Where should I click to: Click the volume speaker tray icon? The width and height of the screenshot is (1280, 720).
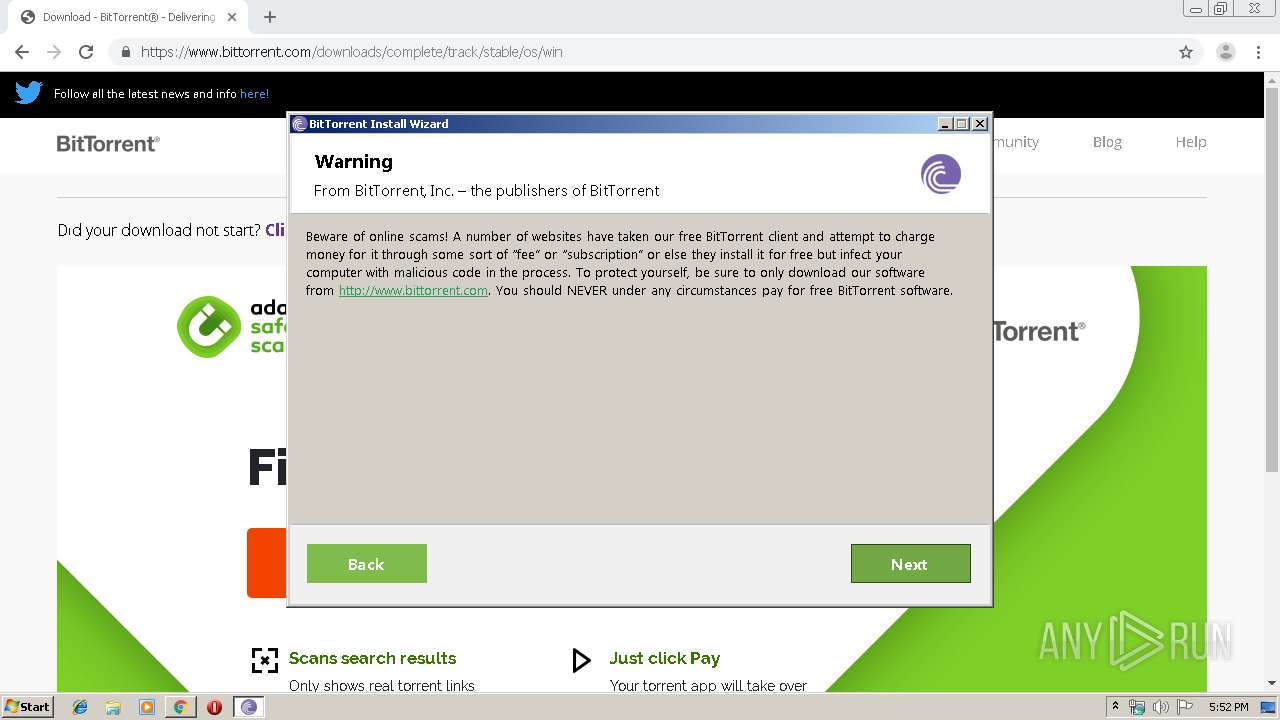click(1160, 707)
